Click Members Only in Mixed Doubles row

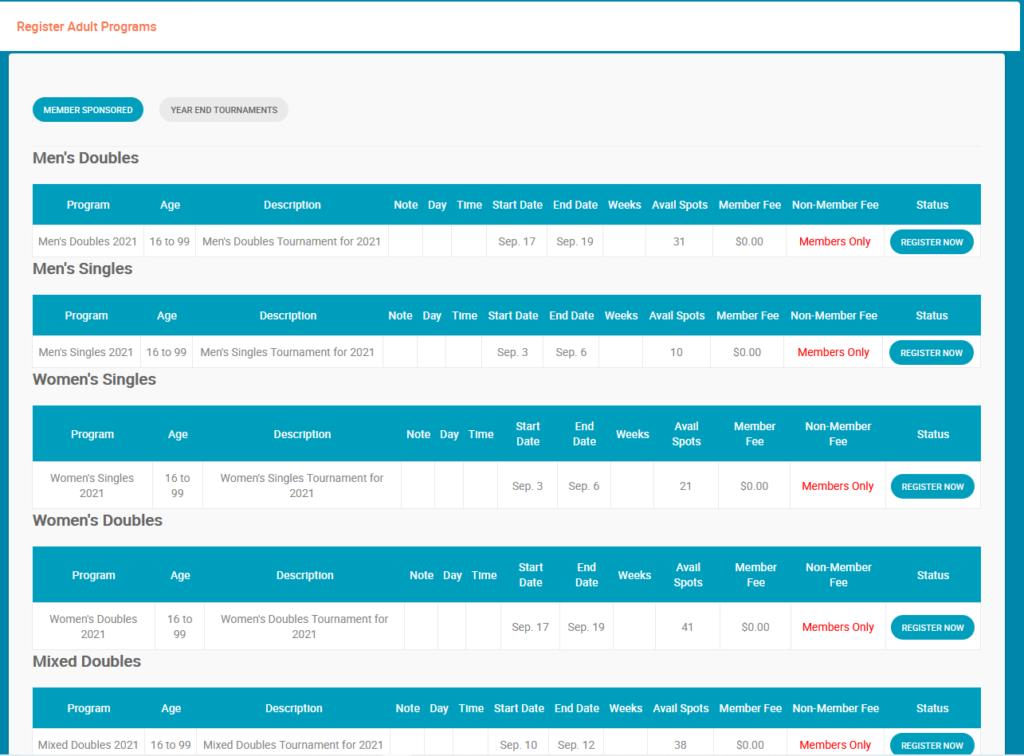tap(835, 745)
